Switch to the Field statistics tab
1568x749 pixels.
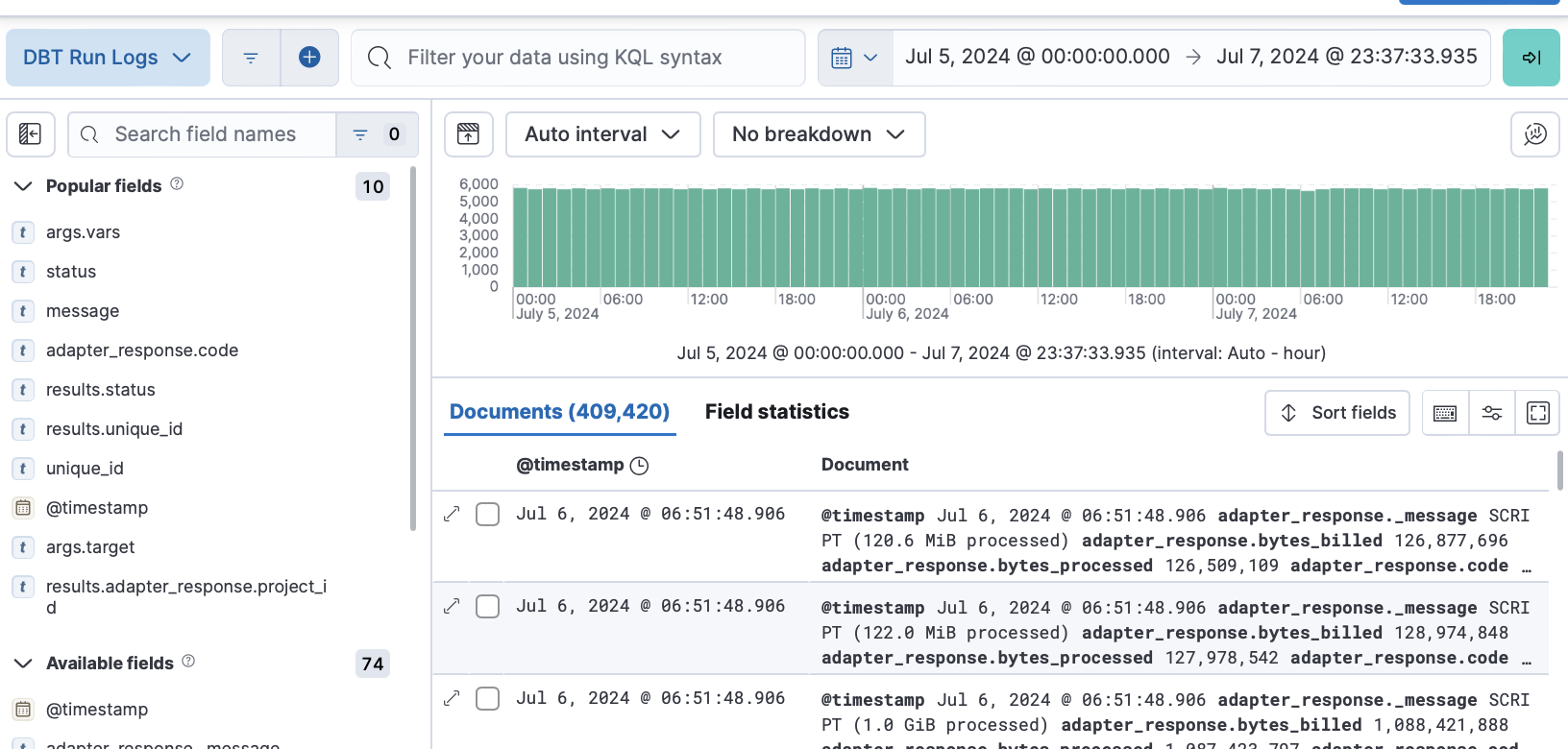776,412
